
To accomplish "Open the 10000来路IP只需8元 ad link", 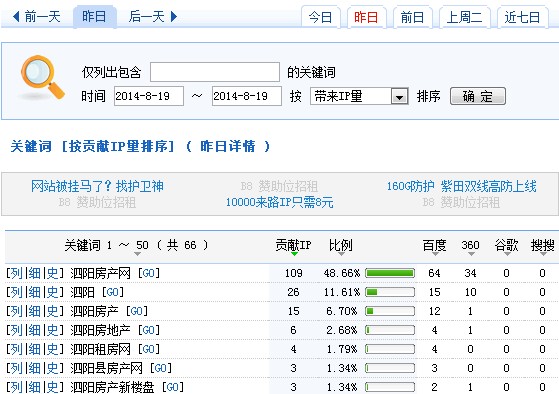I will pos(280,202).
